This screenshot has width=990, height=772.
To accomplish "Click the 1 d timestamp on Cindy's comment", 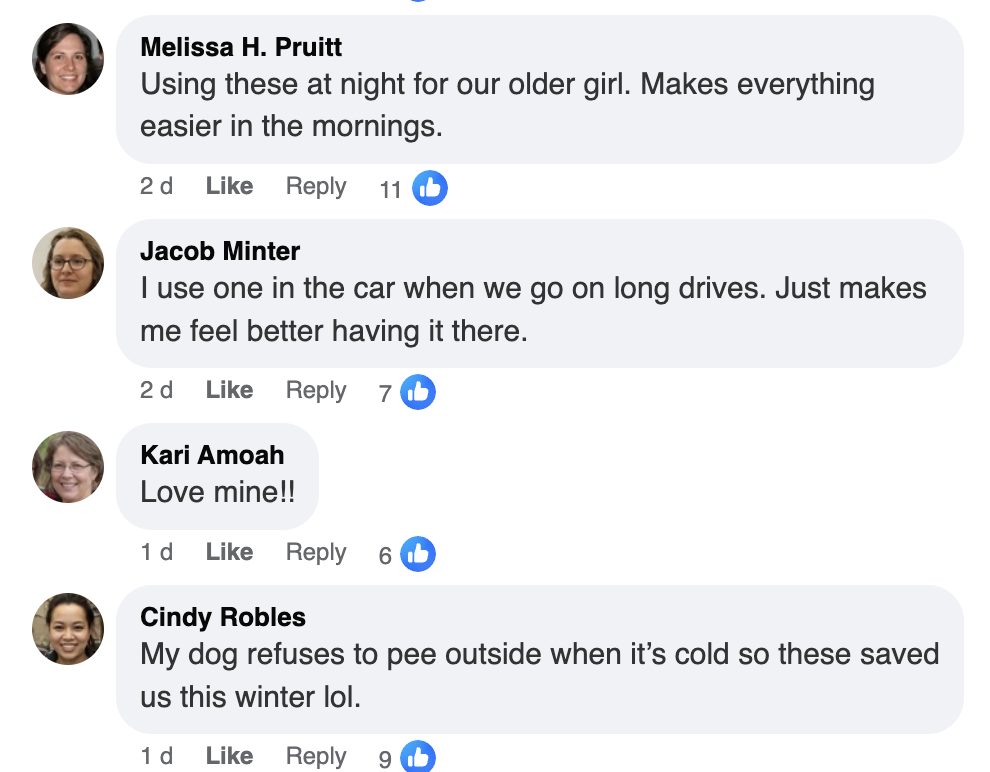I will point(156,756).
